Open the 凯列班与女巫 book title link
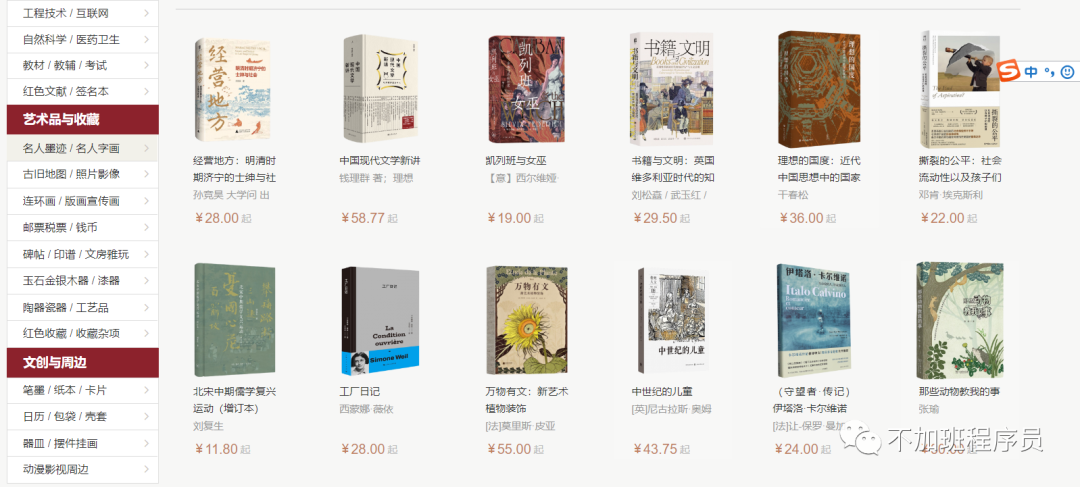Screen dimensions: 1080x487 [x=516, y=160]
